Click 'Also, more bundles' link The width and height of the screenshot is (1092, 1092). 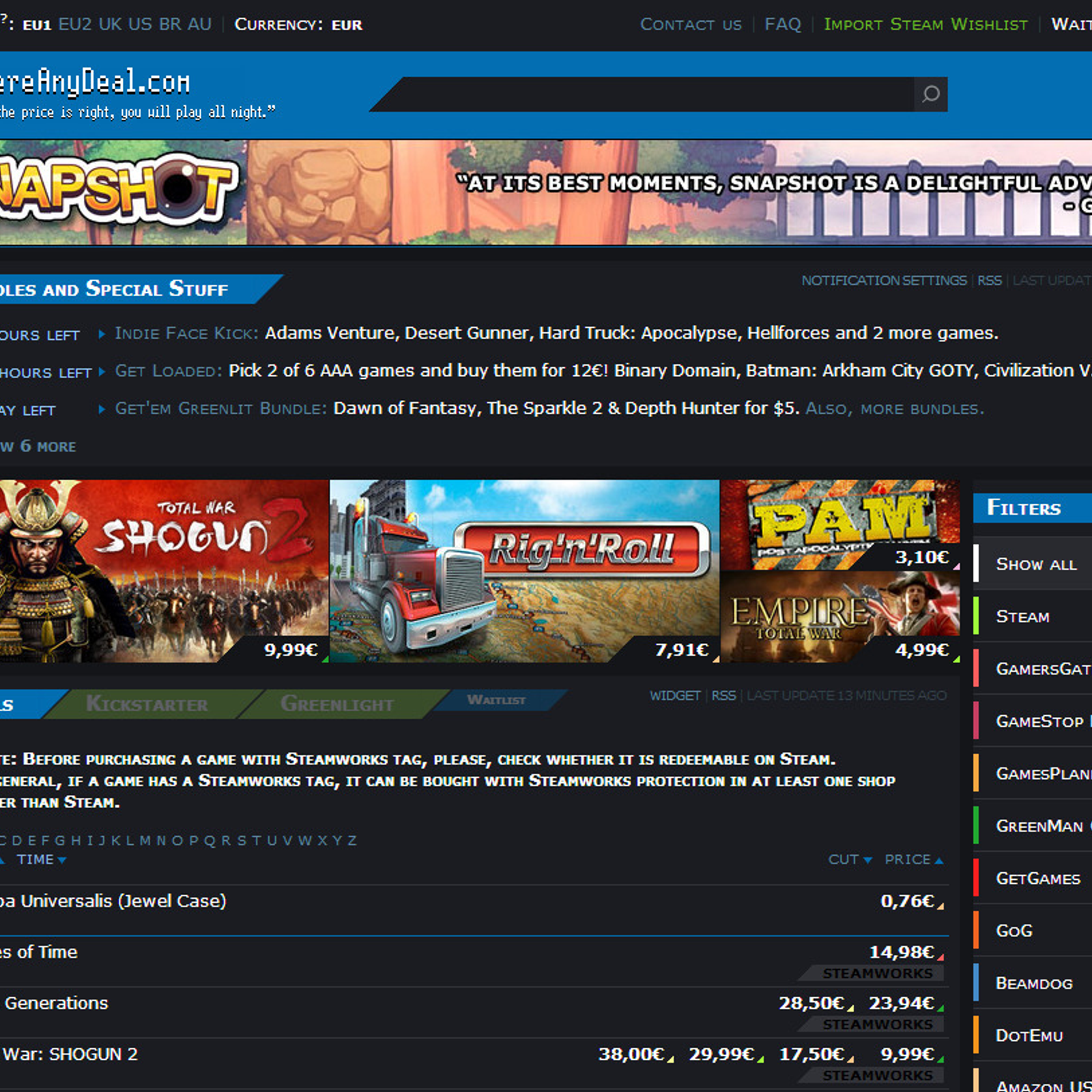point(895,409)
